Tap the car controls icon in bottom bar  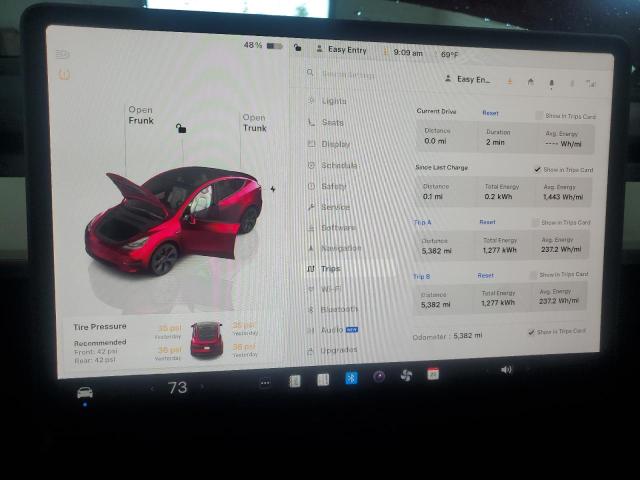click(85, 392)
